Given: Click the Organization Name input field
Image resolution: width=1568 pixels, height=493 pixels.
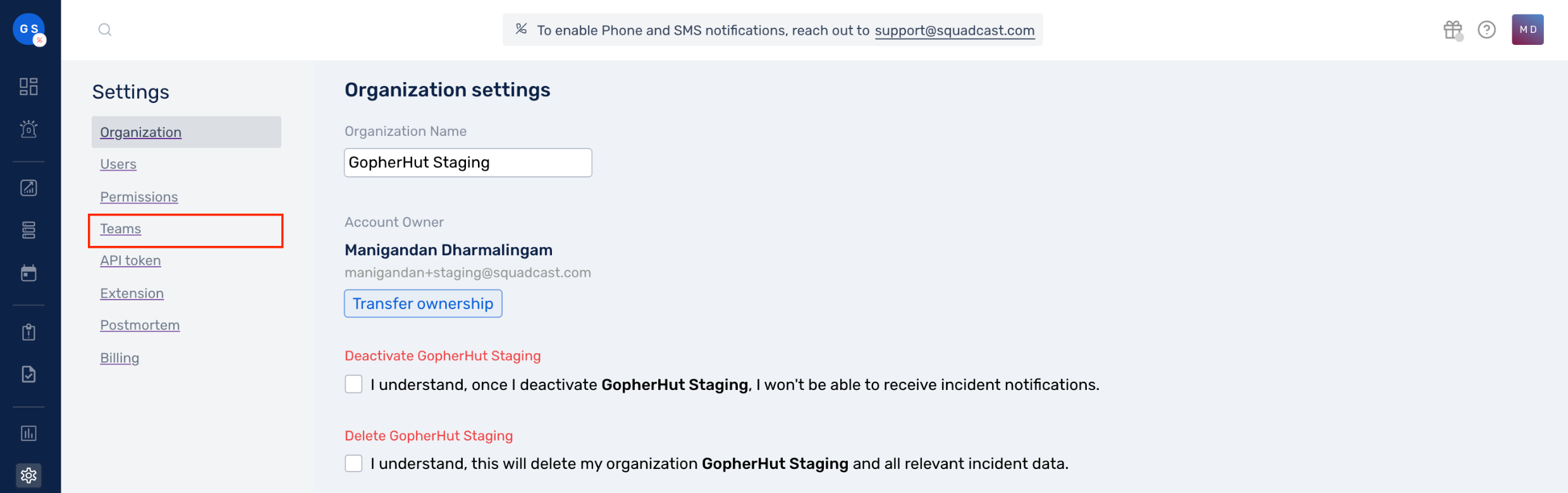Looking at the screenshot, I should click(x=468, y=162).
